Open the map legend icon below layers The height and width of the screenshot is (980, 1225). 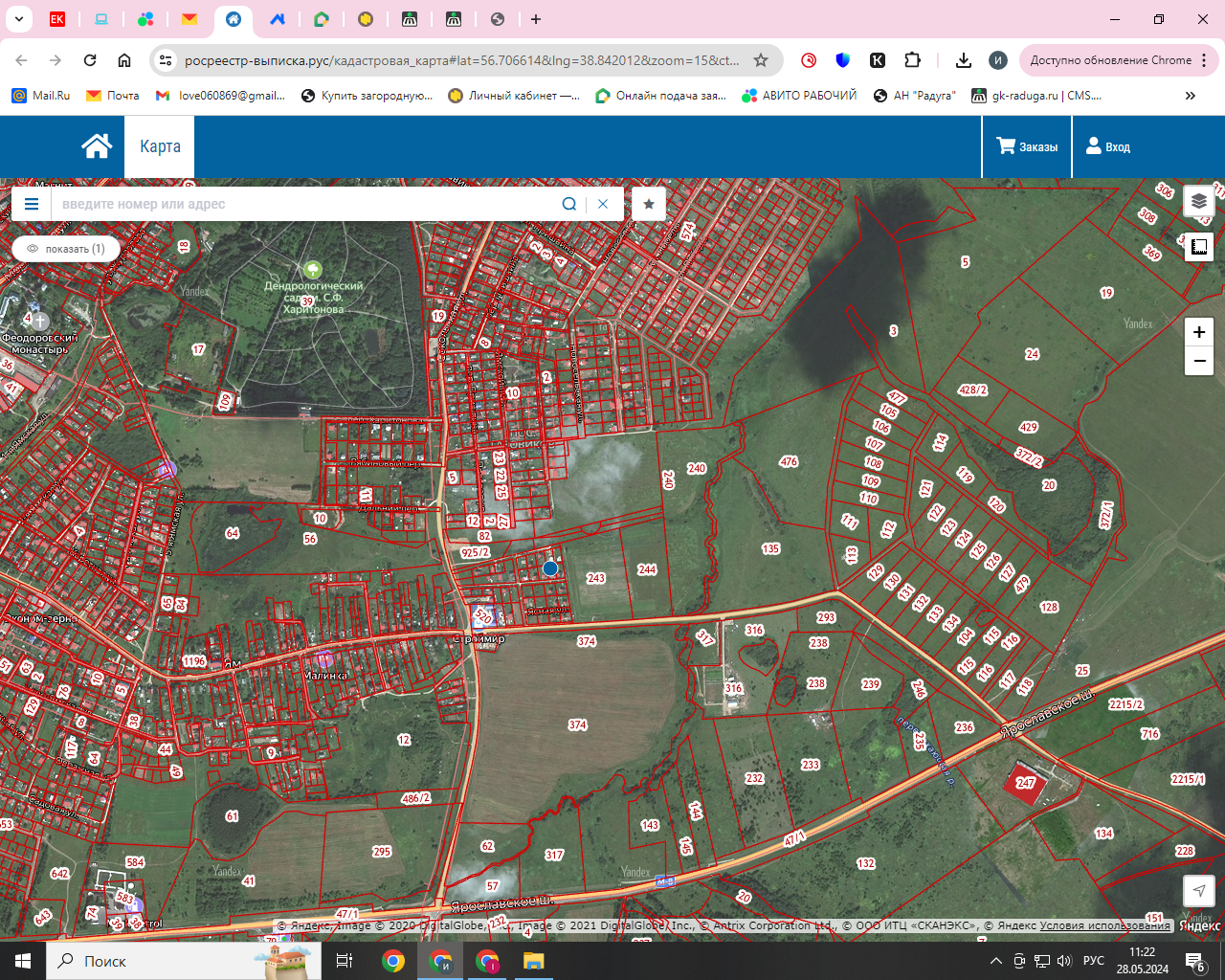pos(1198,247)
